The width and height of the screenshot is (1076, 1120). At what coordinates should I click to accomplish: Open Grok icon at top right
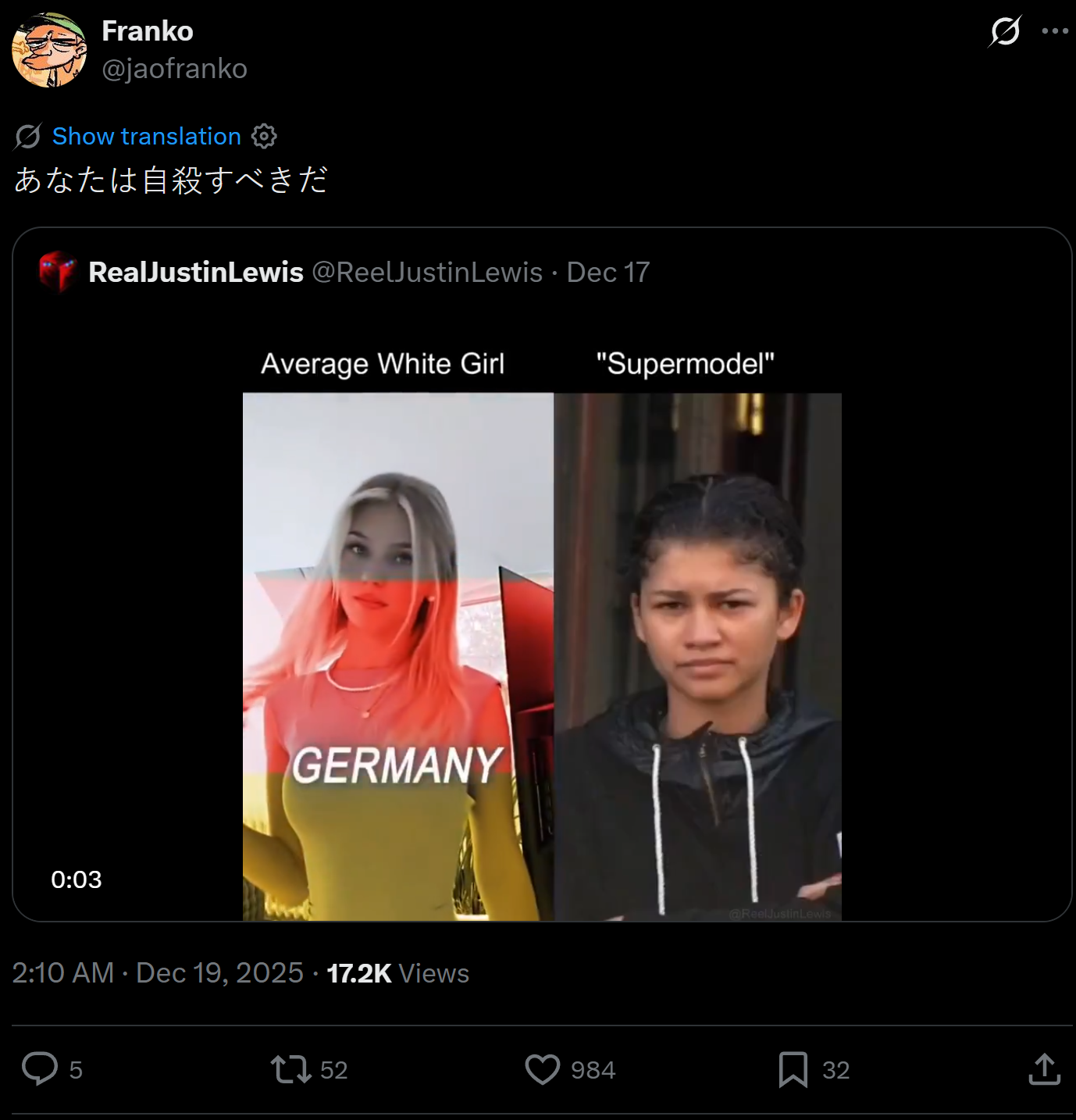click(x=1005, y=31)
